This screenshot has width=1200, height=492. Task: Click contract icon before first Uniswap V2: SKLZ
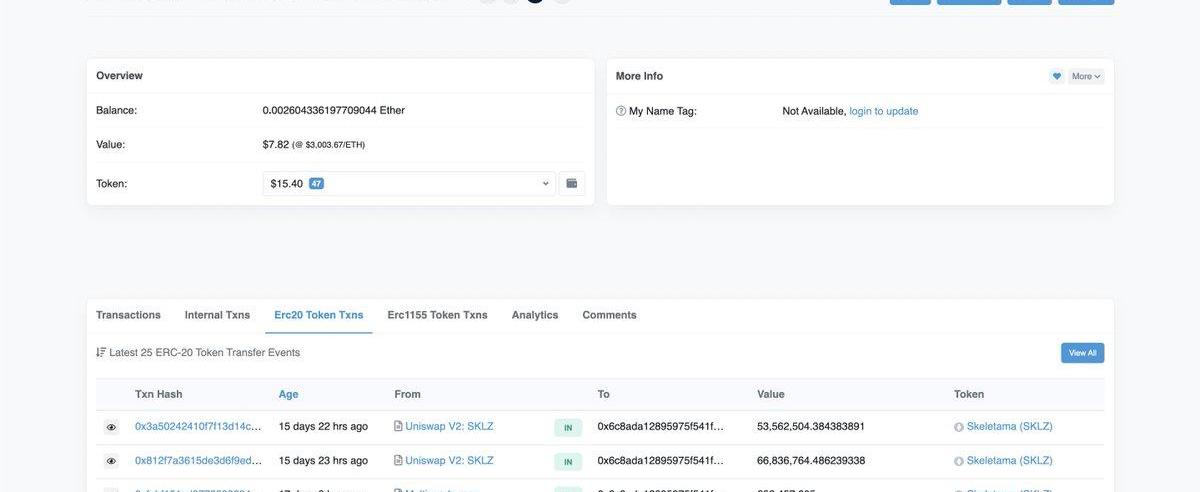click(x=398, y=426)
